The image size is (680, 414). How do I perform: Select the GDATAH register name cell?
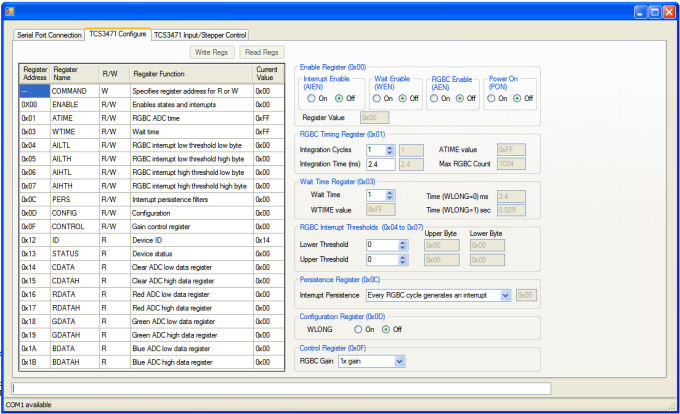tap(75, 335)
